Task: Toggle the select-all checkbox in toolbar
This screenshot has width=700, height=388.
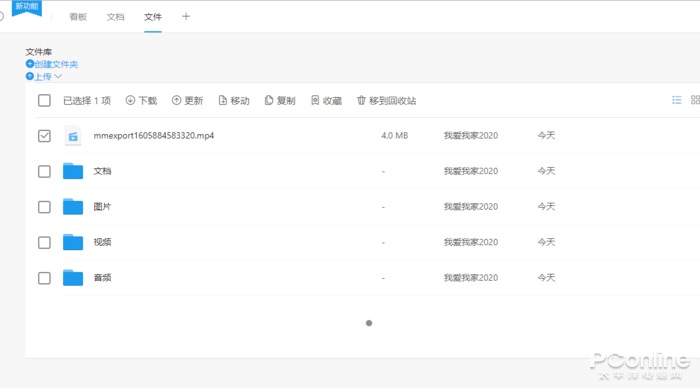Action: pyautogui.click(x=44, y=100)
